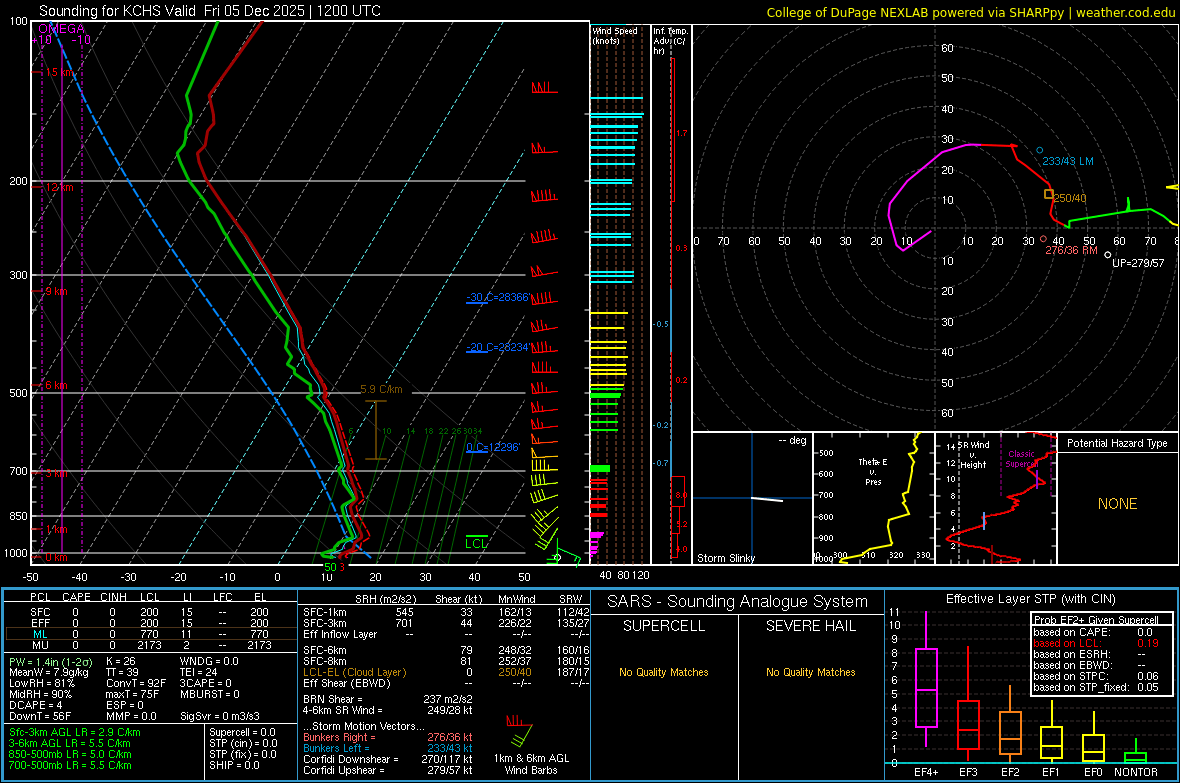Image resolution: width=1180 pixels, height=783 pixels.
Task: Click the SR Wind v. Height panel
Action: point(996,498)
